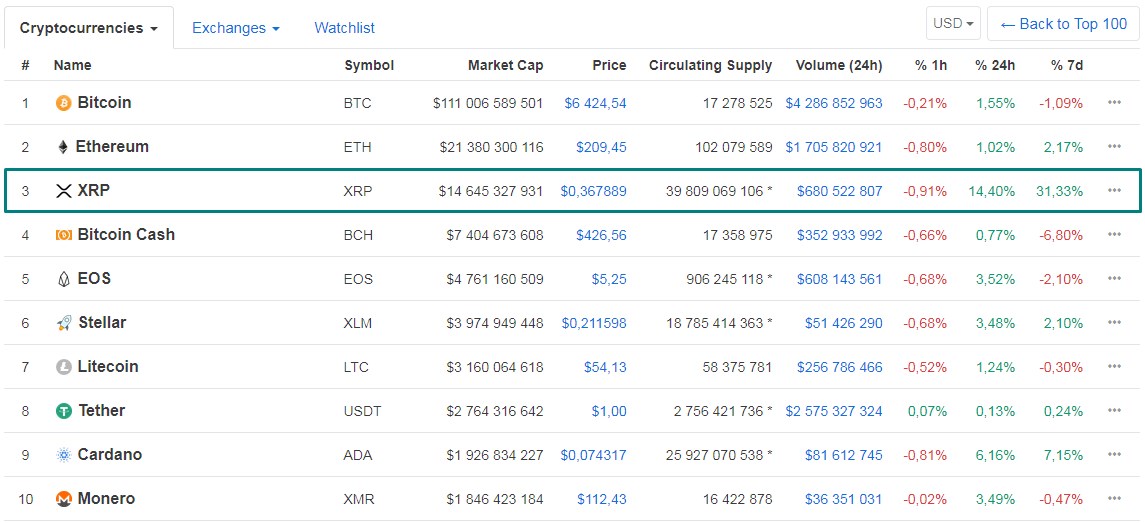Sort table by Market Cap header
The width and height of the screenshot is (1145, 523).
505,65
